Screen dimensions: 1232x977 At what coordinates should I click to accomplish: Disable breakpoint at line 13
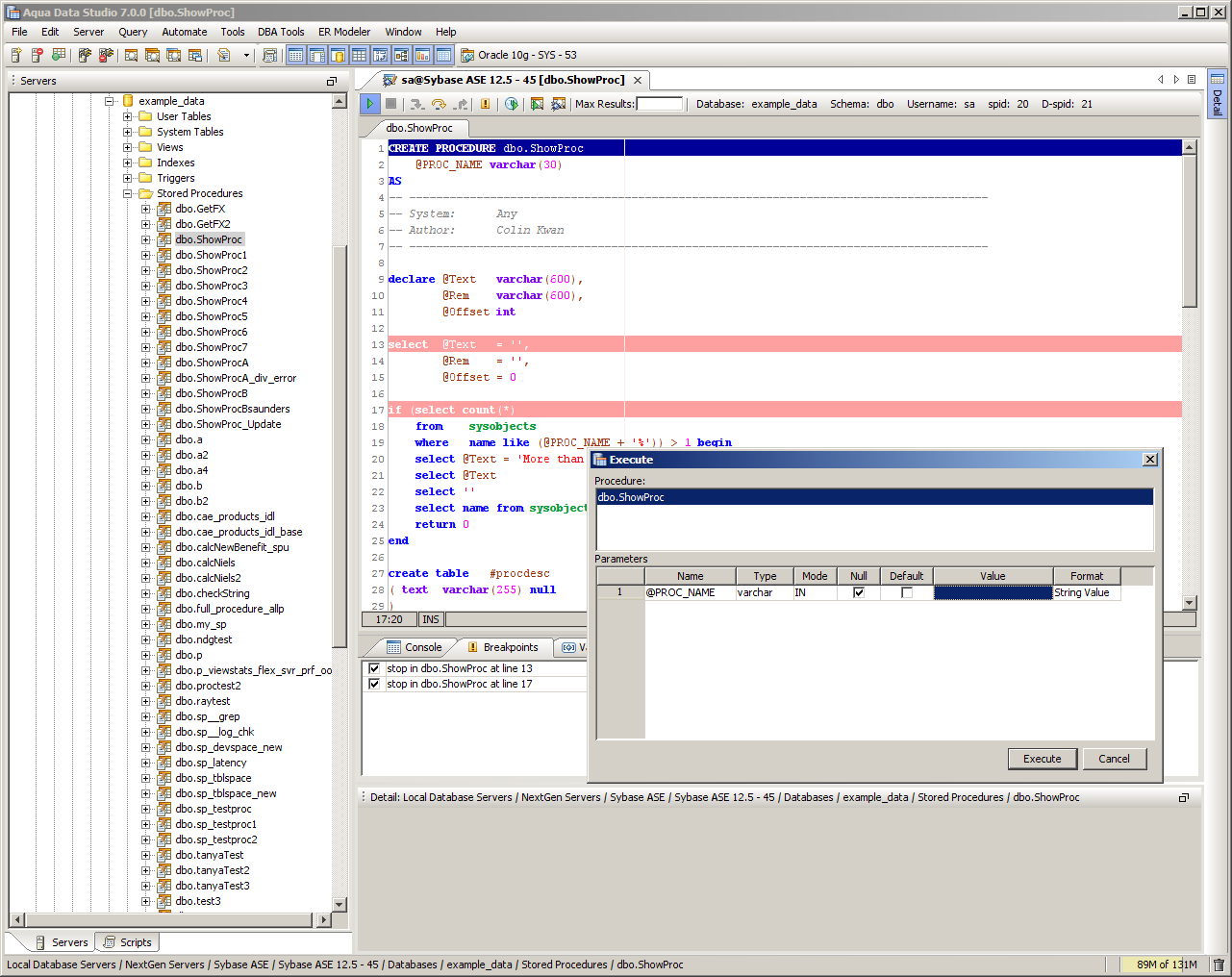(374, 668)
